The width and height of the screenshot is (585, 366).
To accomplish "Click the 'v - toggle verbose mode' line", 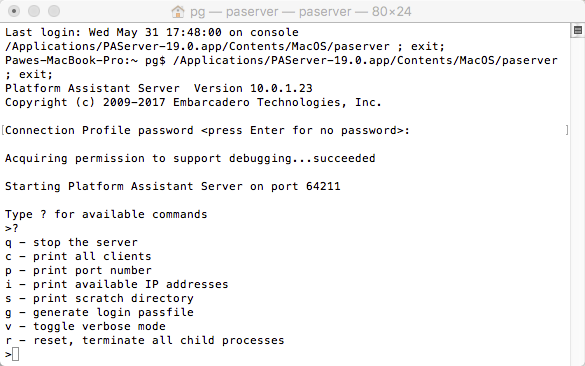I will [x=85, y=326].
